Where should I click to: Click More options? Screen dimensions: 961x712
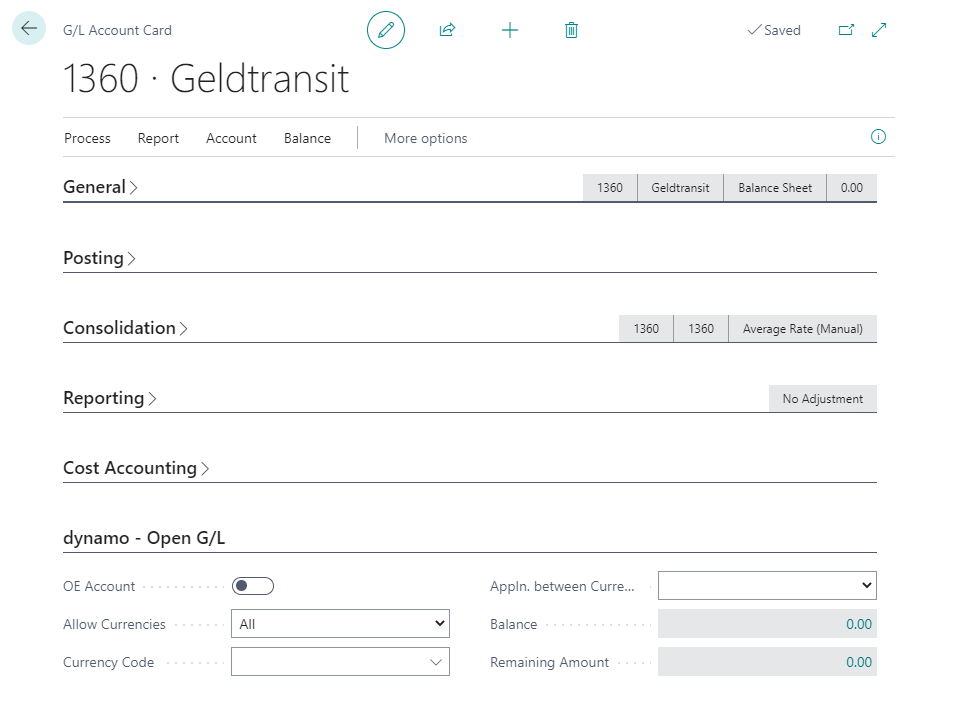coord(425,138)
